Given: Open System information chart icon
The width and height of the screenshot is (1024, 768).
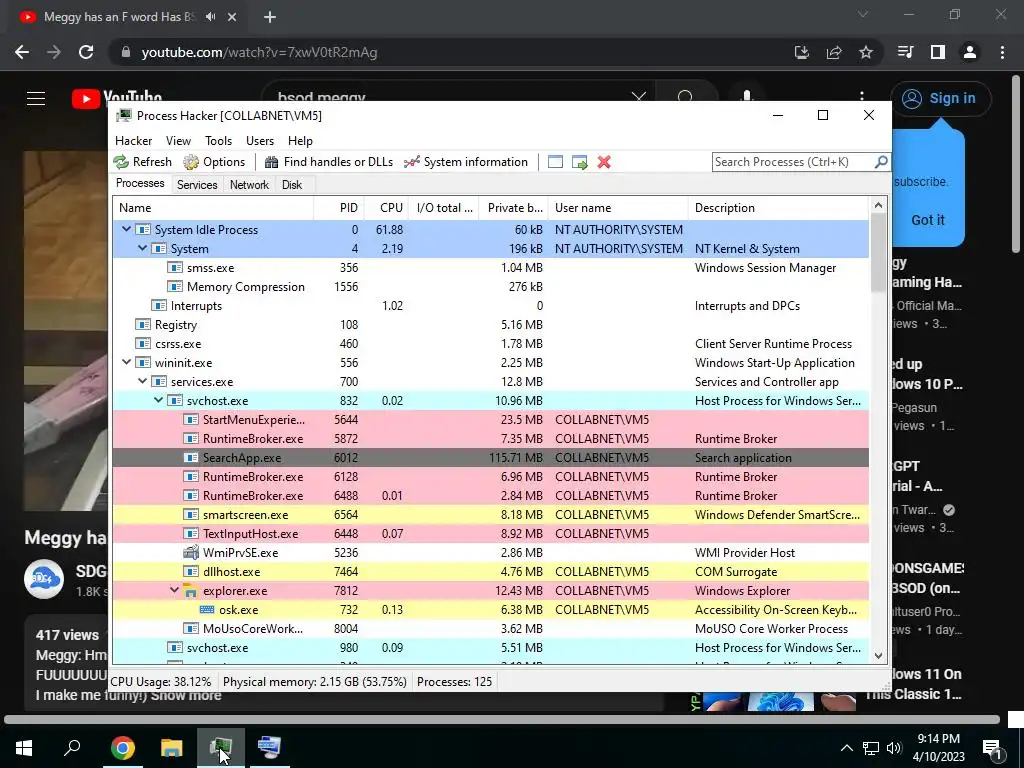Looking at the screenshot, I should click(x=411, y=162).
